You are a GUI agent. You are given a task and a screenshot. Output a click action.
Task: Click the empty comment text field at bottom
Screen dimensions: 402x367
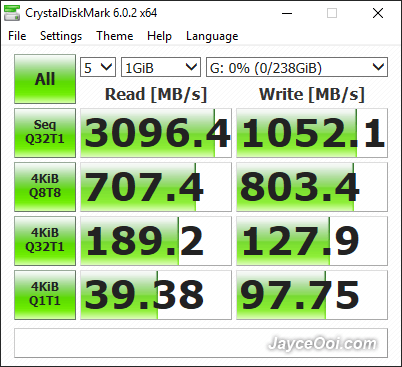point(201,343)
